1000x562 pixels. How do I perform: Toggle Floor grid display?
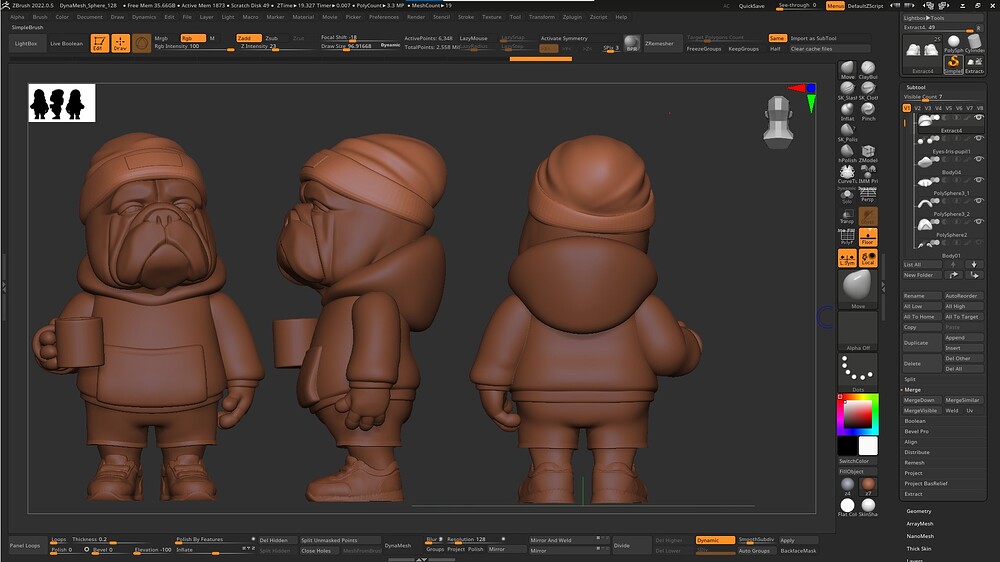(x=868, y=237)
